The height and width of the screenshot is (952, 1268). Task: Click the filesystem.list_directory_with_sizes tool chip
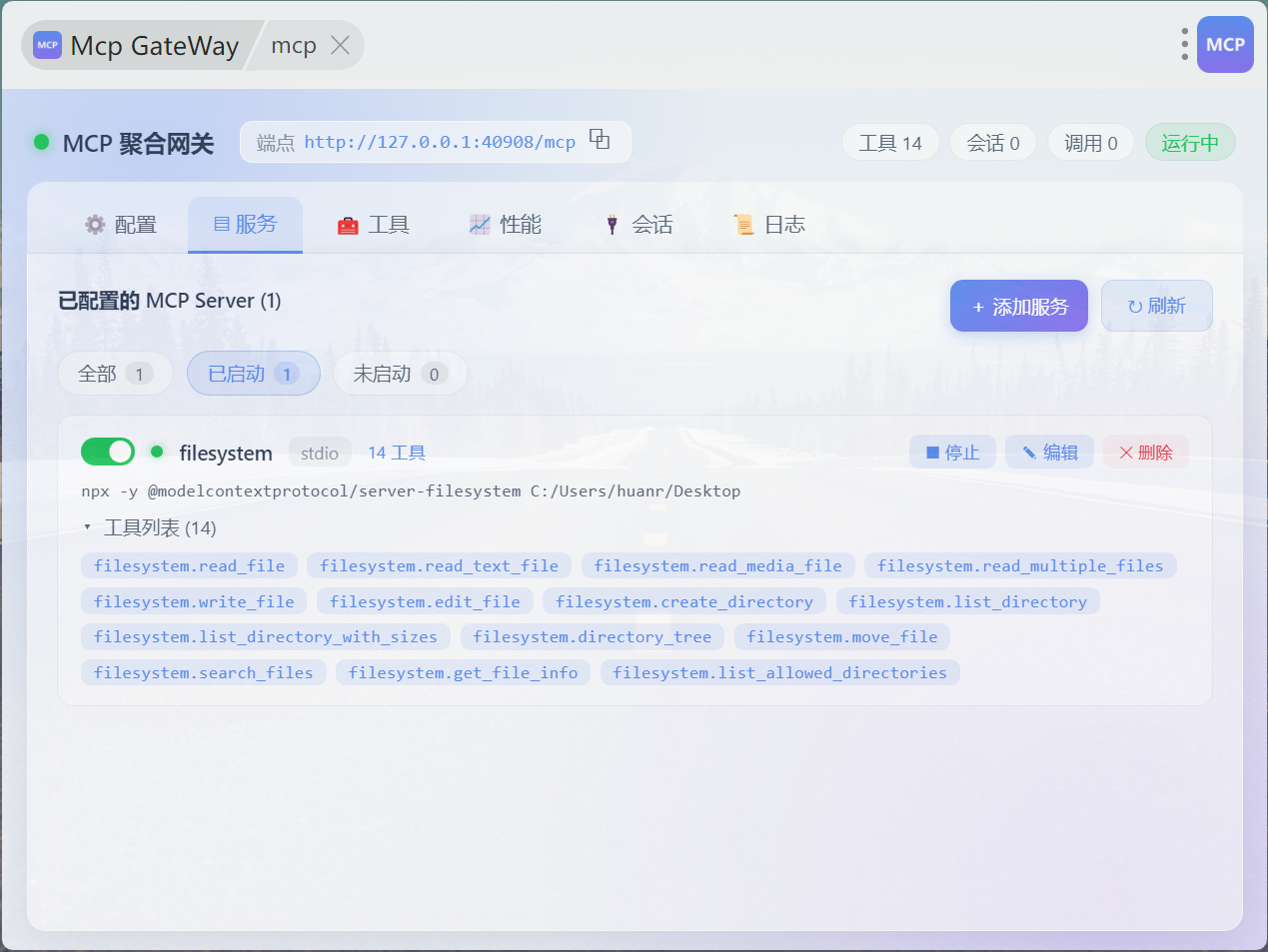[x=266, y=636]
